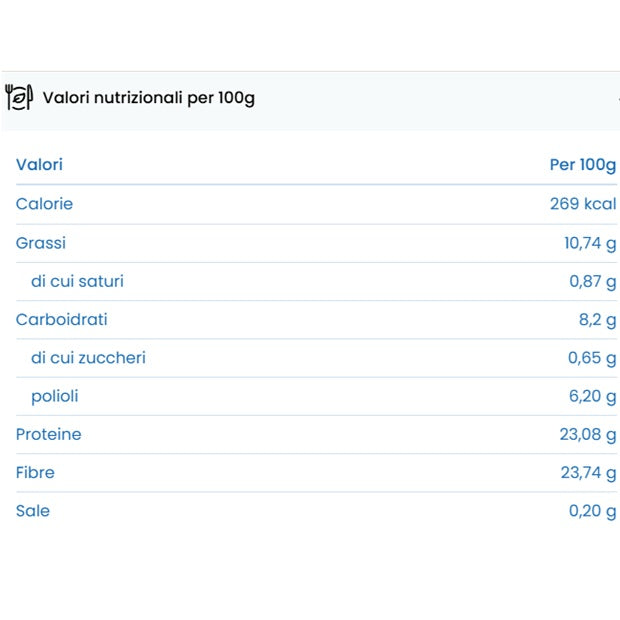Select the Grassi row label
This screenshot has width=620, height=620.
tap(41, 243)
